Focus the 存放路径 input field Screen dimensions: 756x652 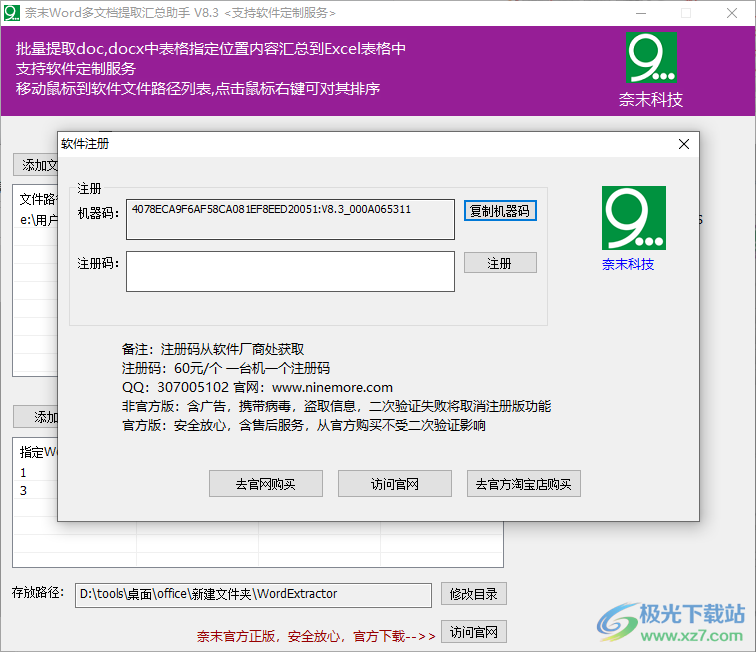click(x=253, y=595)
